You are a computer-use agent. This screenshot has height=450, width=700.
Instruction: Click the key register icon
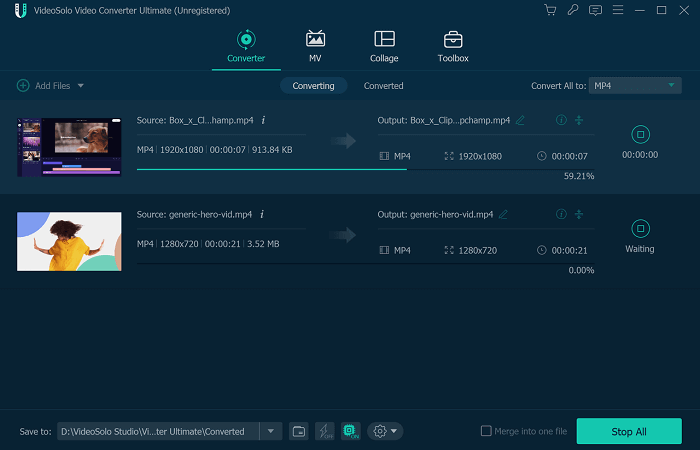click(x=573, y=10)
